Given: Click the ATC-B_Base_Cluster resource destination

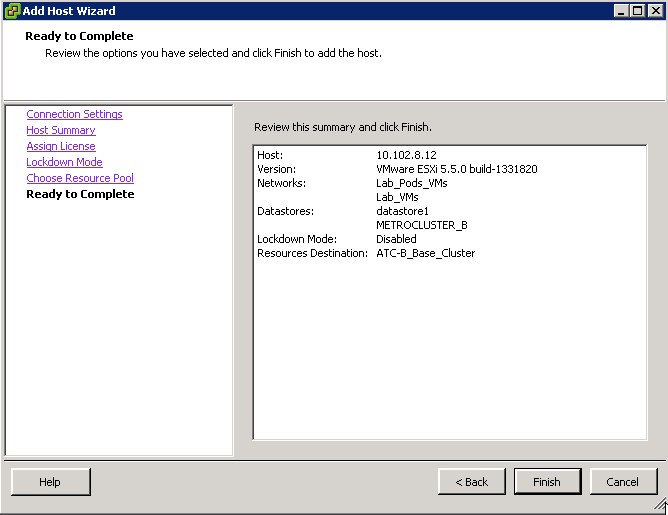Looking at the screenshot, I should [425, 253].
